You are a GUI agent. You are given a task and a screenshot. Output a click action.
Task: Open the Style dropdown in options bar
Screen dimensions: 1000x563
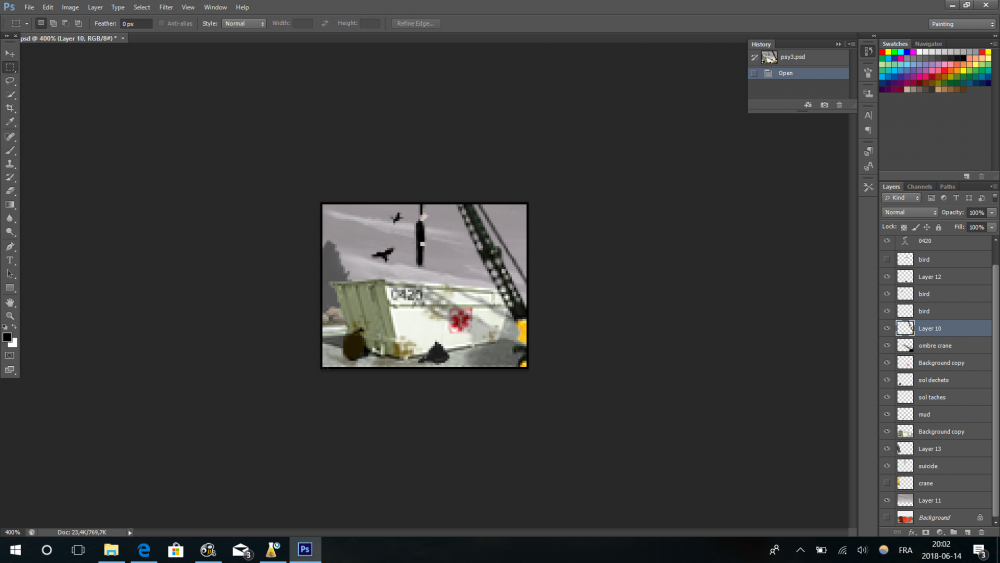pos(243,23)
